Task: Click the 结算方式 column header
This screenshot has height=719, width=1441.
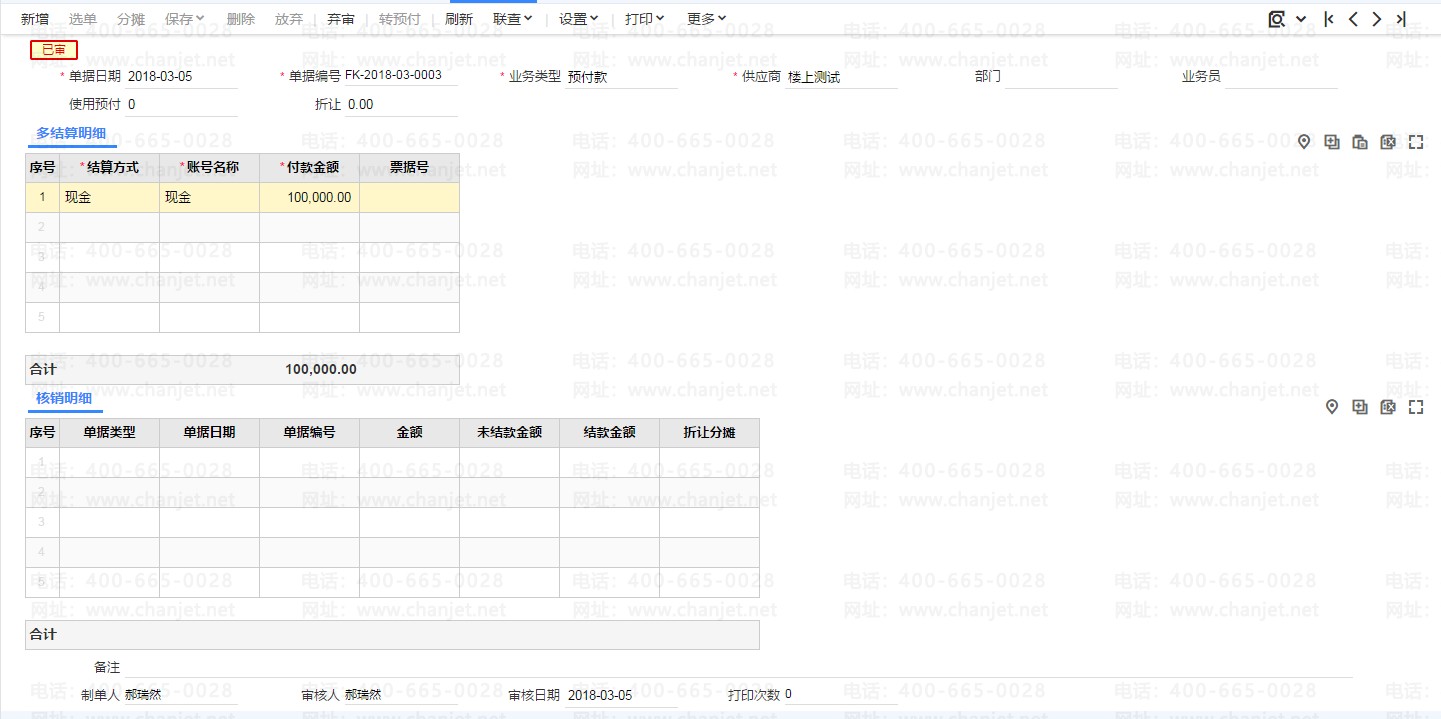Action: 109,168
